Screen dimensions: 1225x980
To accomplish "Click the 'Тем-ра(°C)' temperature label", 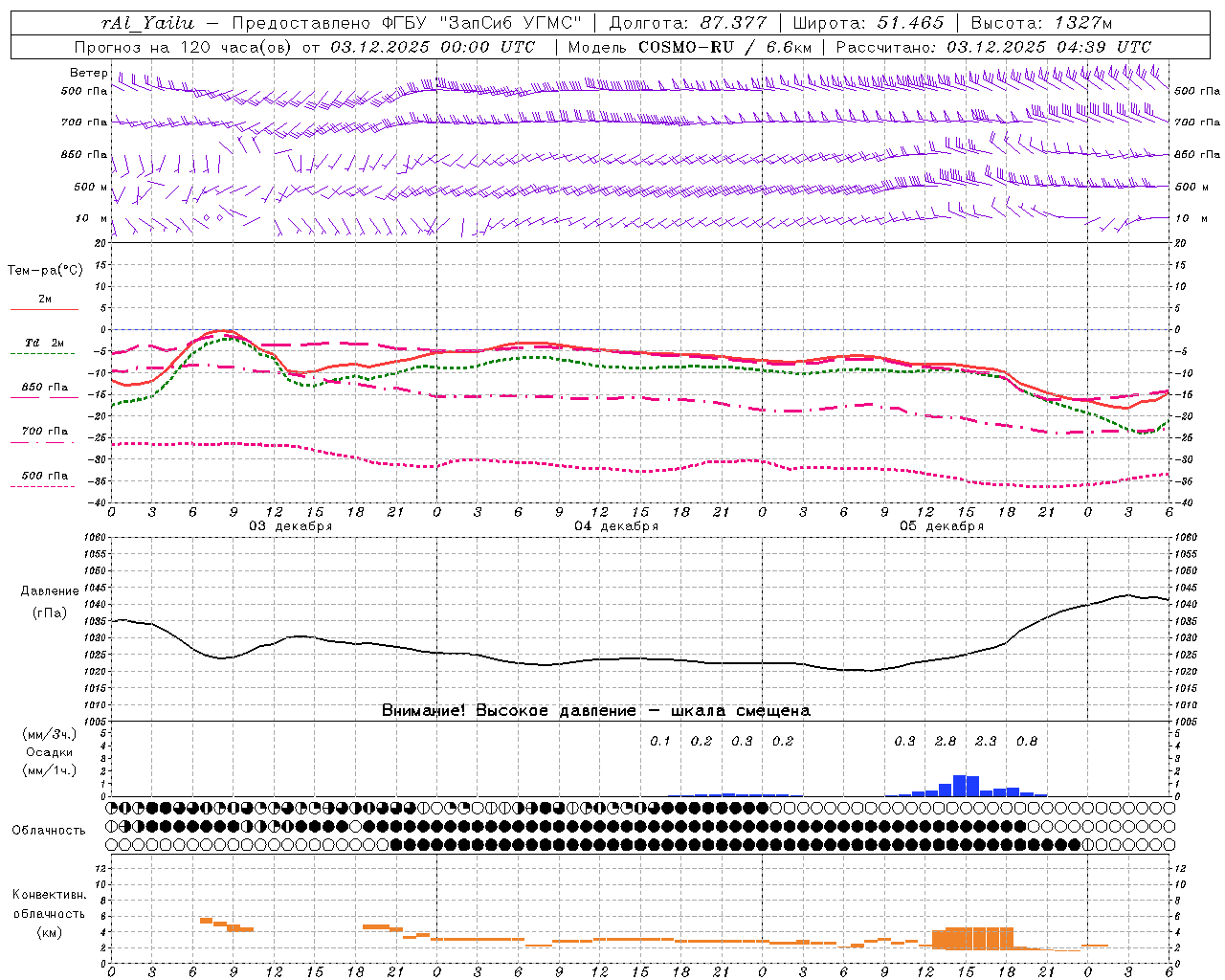I will [x=45, y=271].
